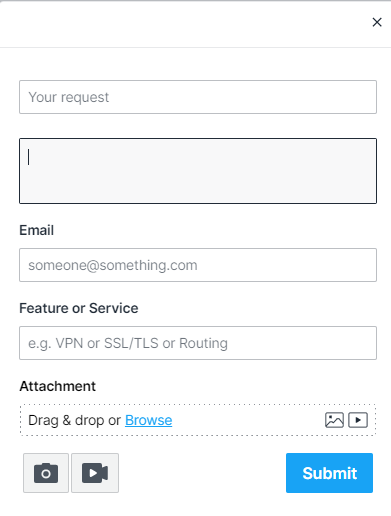The height and width of the screenshot is (516, 391).
Task: Place caret at the blinking cursor in description box
Action: point(29,157)
